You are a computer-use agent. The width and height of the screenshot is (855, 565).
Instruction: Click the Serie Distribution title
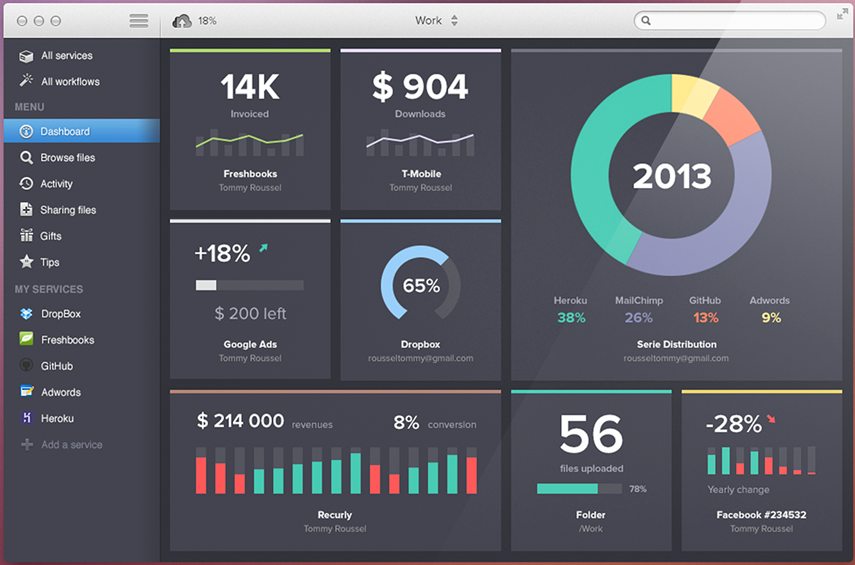pyautogui.click(x=677, y=344)
